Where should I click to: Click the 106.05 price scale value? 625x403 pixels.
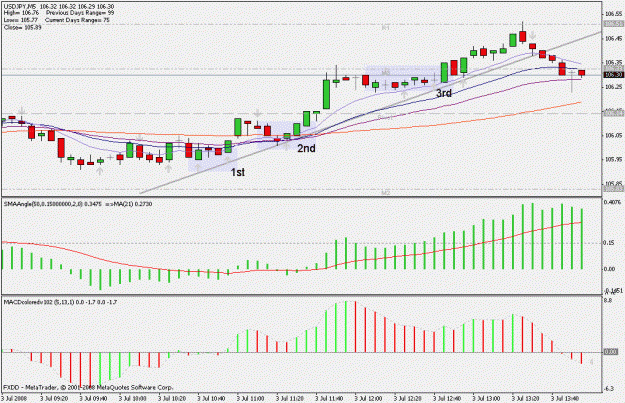click(613, 136)
